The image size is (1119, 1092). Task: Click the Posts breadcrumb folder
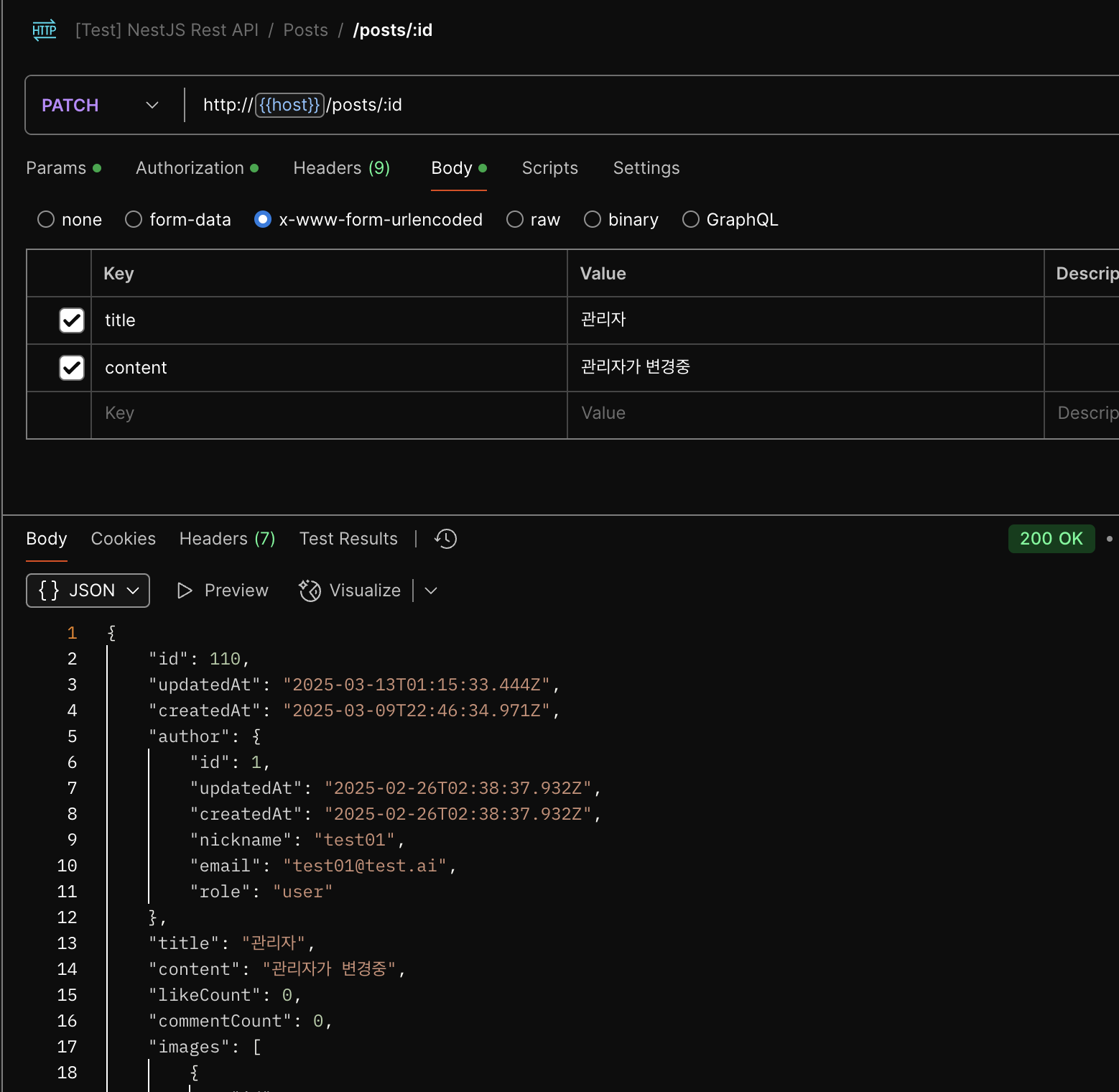(x=306, y=30)
